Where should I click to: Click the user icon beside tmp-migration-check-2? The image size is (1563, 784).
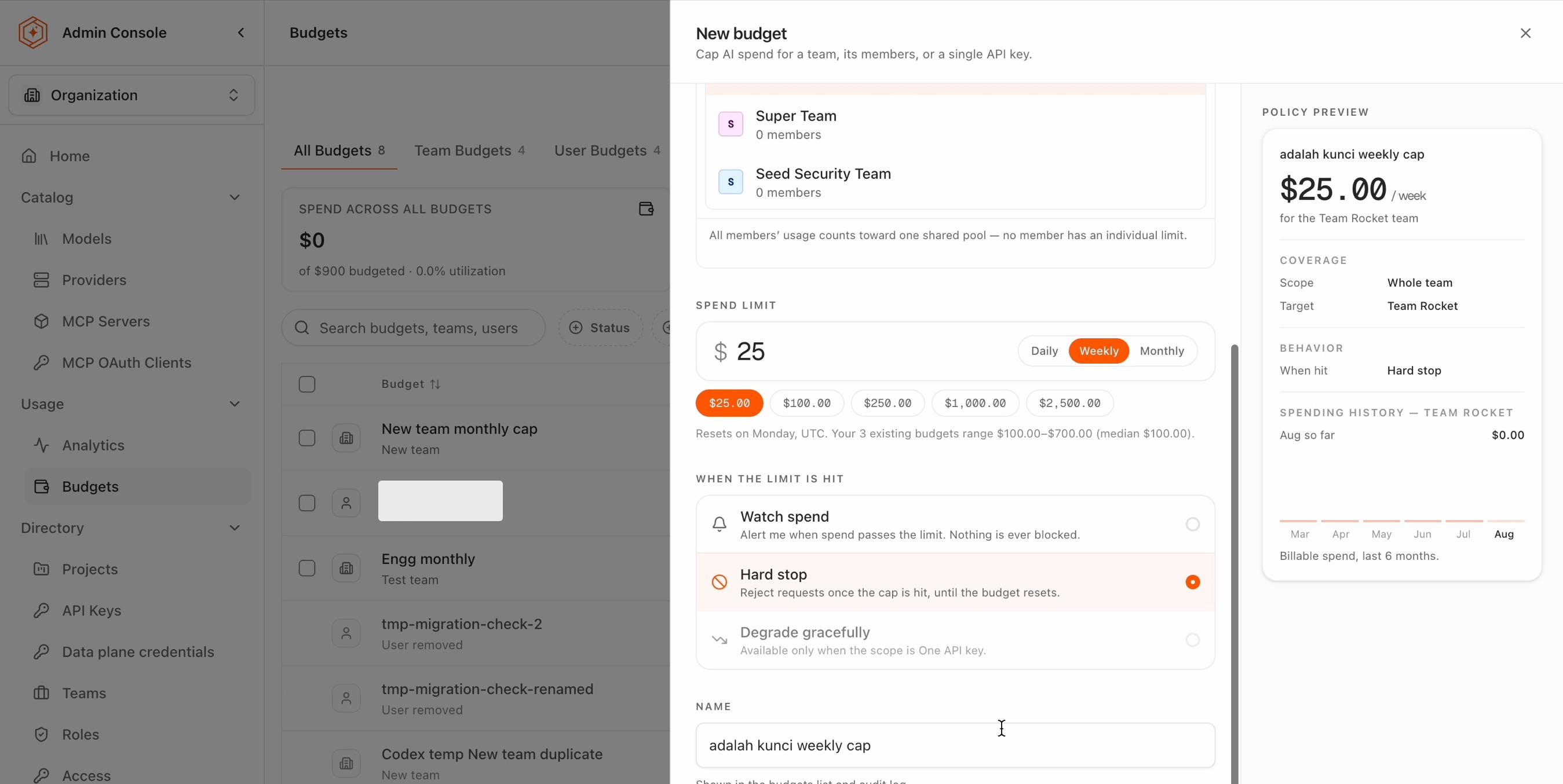point(346,633)
